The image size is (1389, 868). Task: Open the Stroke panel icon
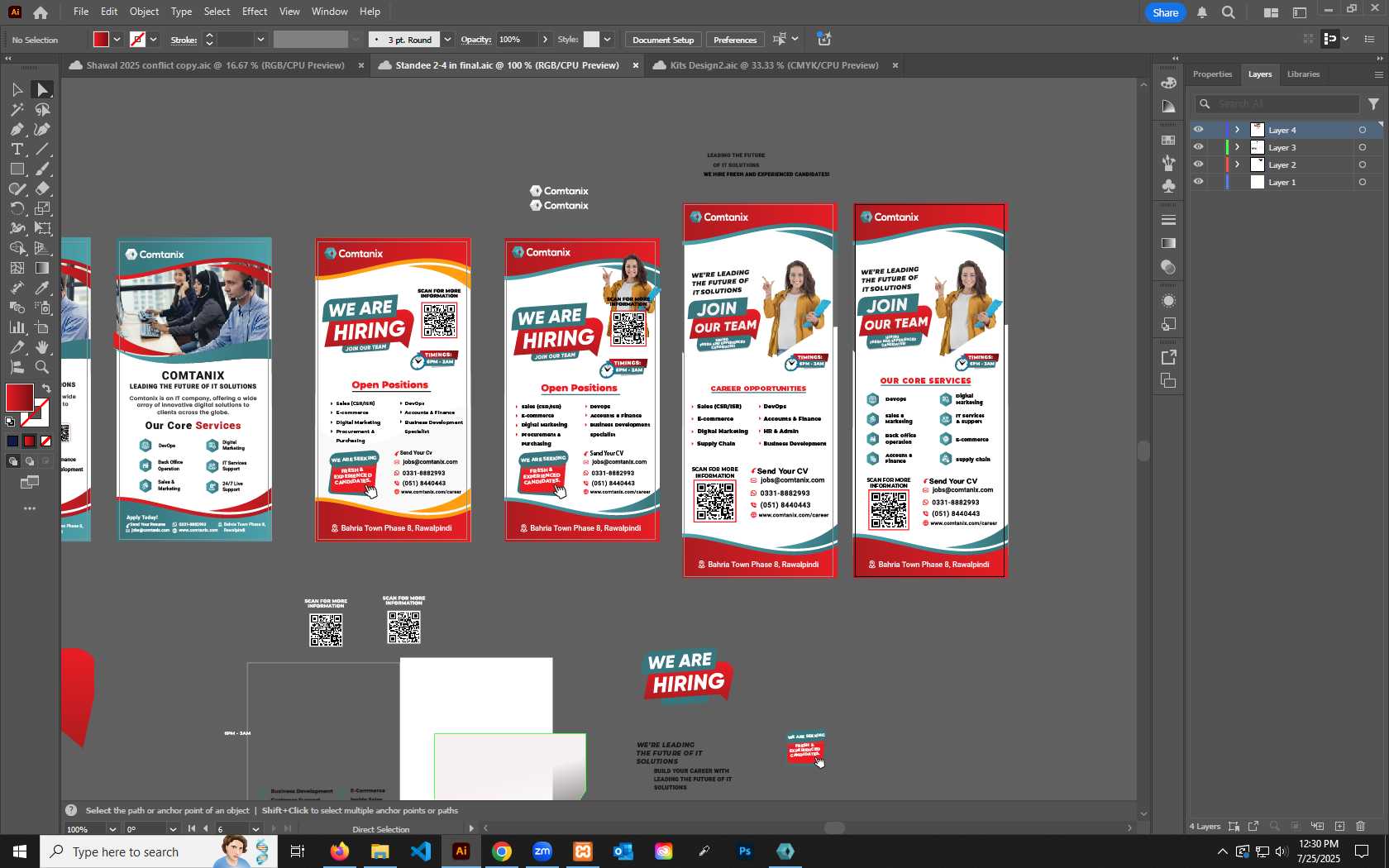1168,220
